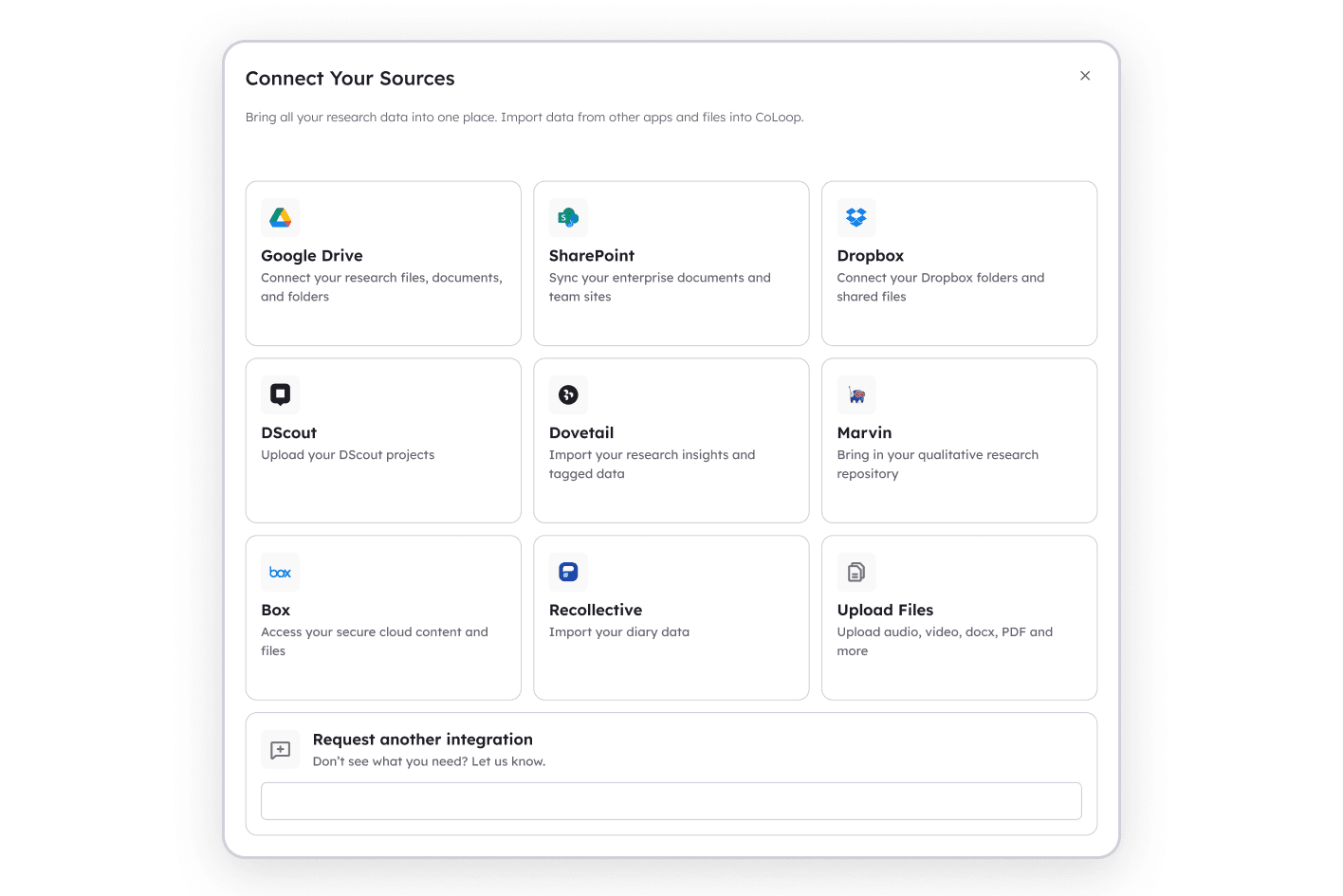Select the Dovetail title
Image resolution: width=1343 pixels, height=896 pixels.
(x=581, y=433)
